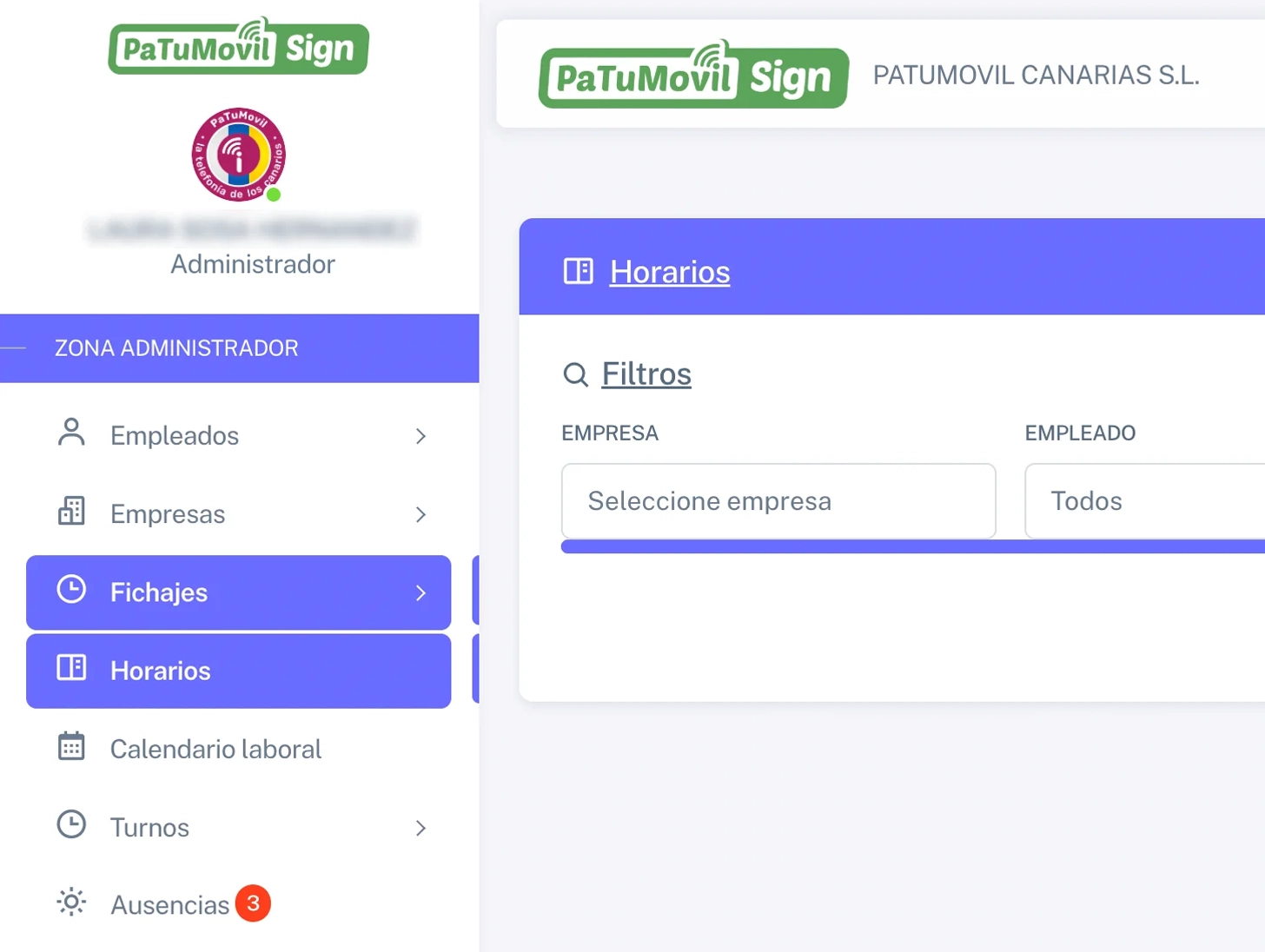
Task: Click the Turnos clock icon
Action: click(71, 824)
